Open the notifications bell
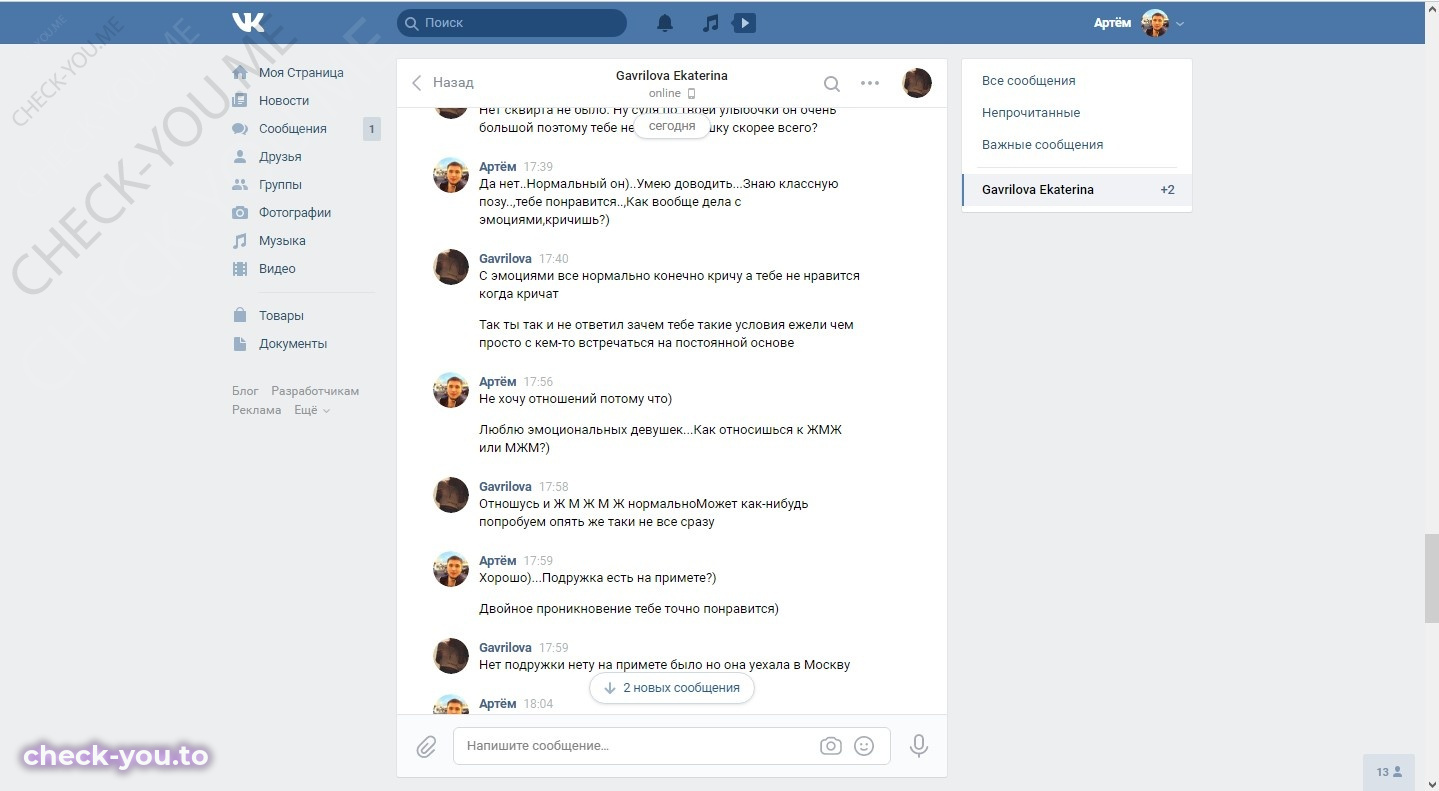The width and height of the screenshot is (1439, 791). tap(665, 23)
